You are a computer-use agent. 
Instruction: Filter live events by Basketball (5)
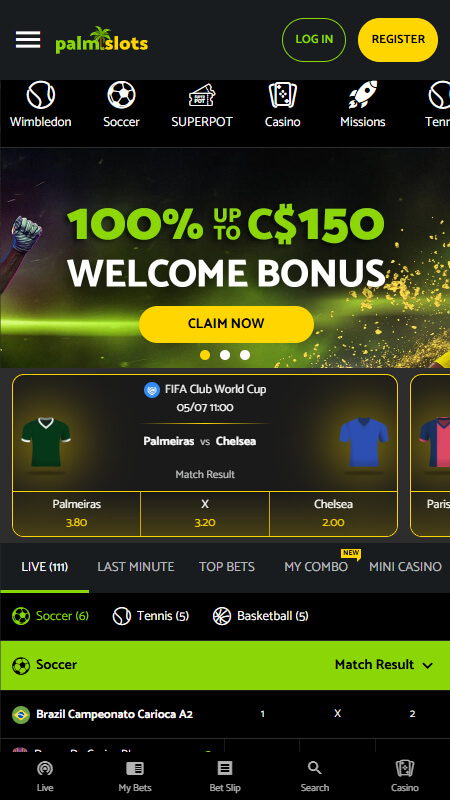coord(260,616)
